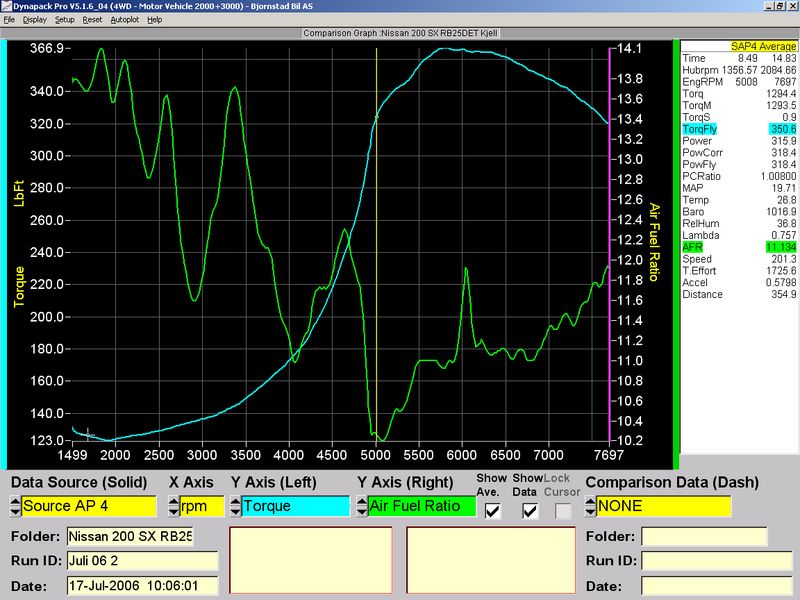Screen dimensions: 800x600
Task: Click the Dynapack application icon in title bar
Action: coord(6,6)
